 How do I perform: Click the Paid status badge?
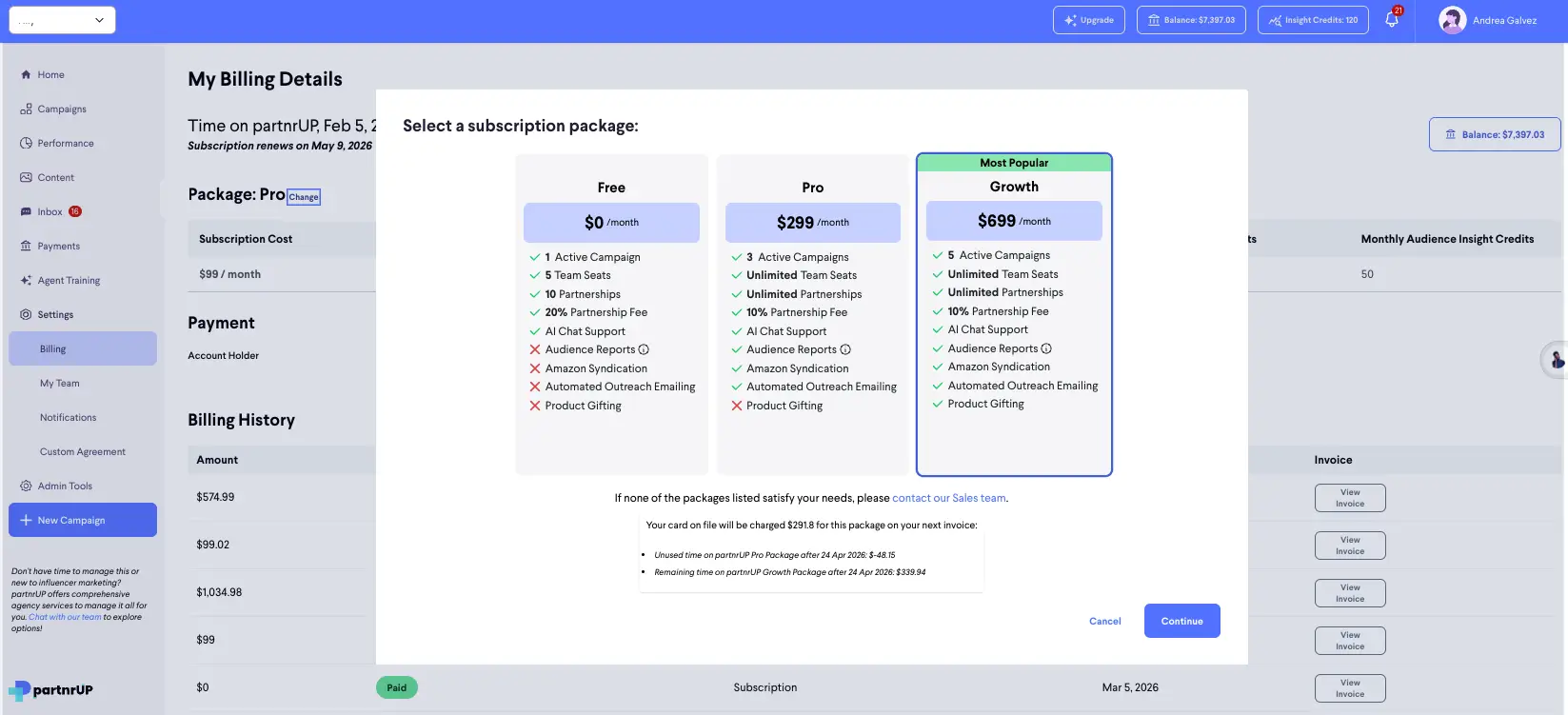397,687
